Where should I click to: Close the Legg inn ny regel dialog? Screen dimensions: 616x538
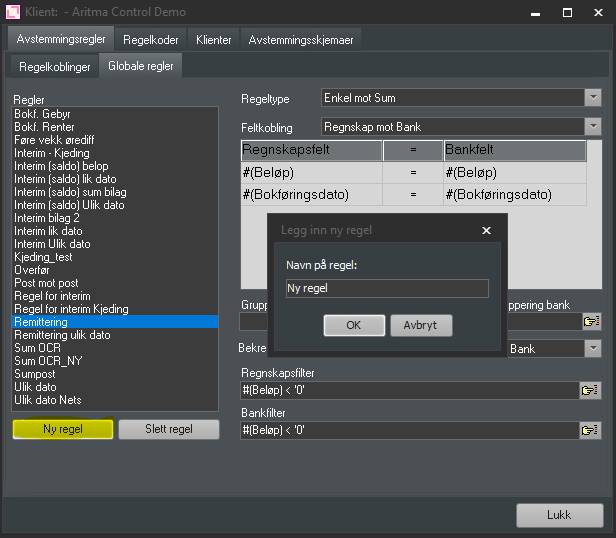tap(487, 230)
